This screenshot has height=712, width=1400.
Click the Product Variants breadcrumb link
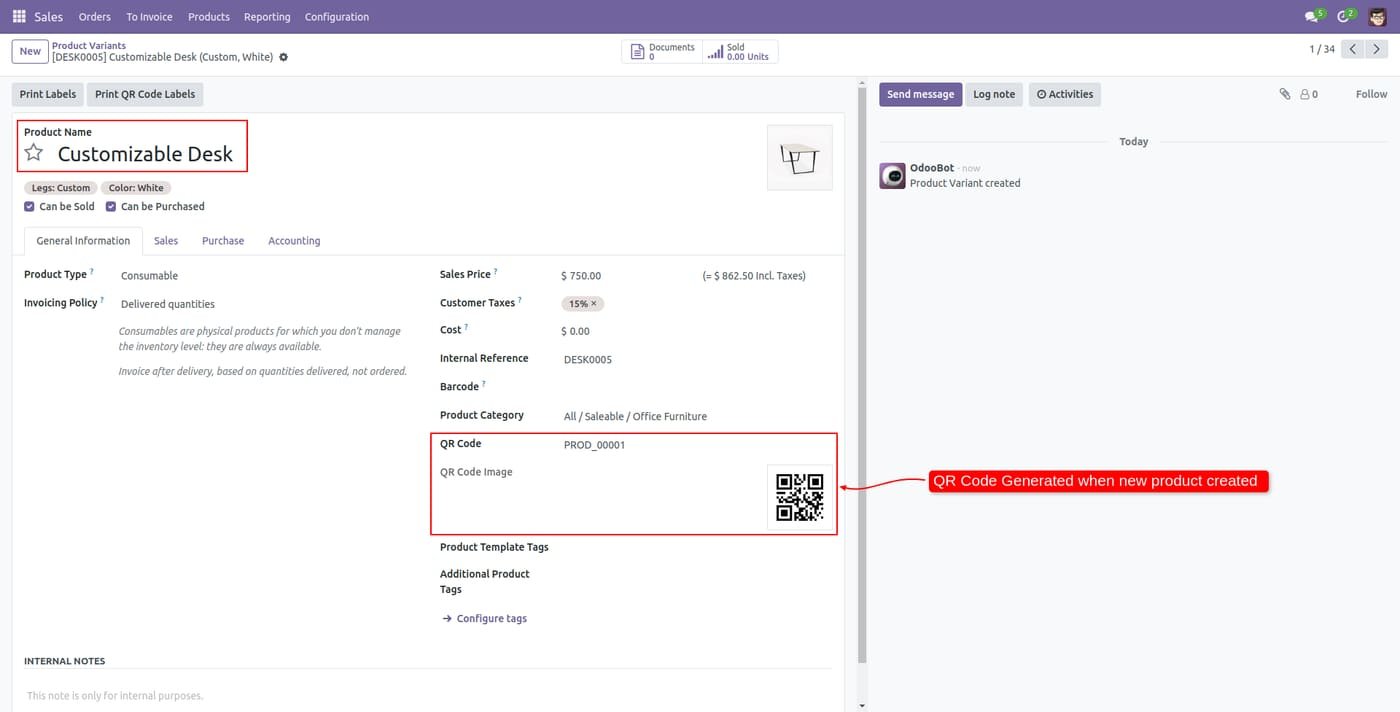click(89, 46)
